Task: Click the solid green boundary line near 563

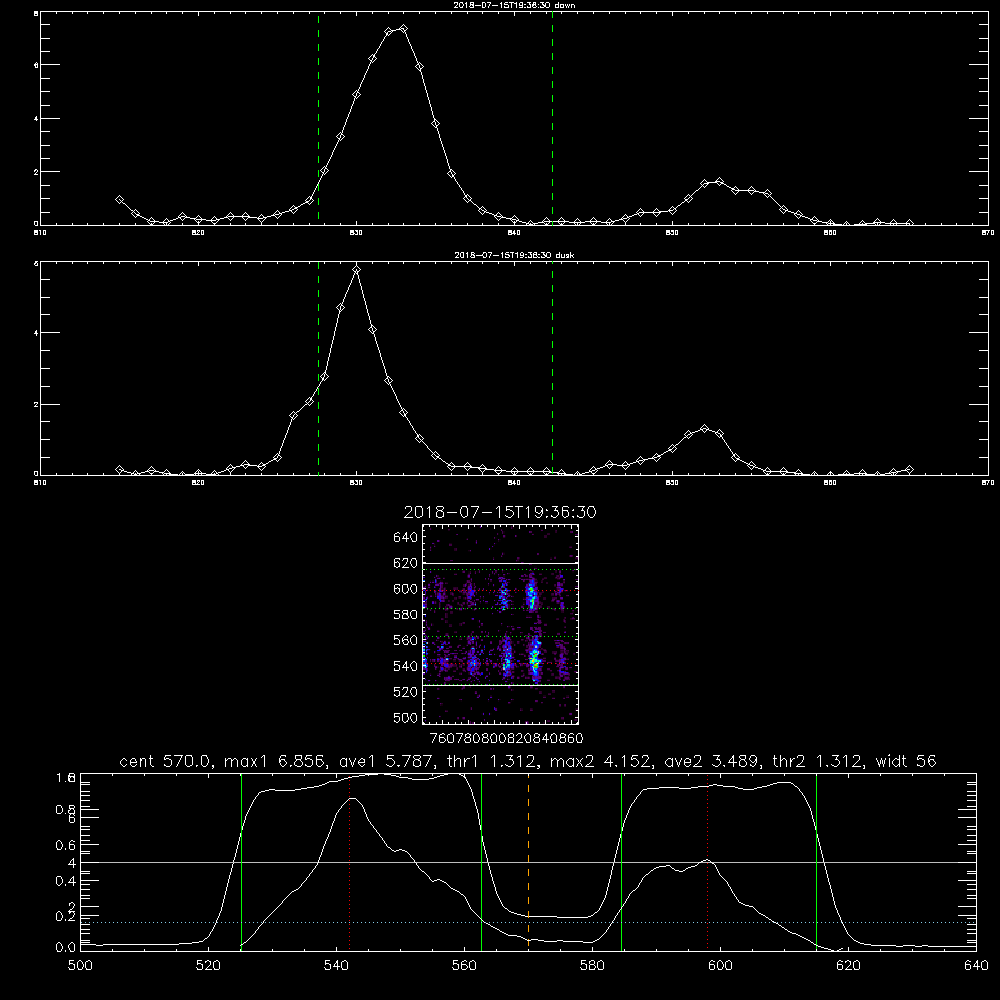Action: [481, 861]
